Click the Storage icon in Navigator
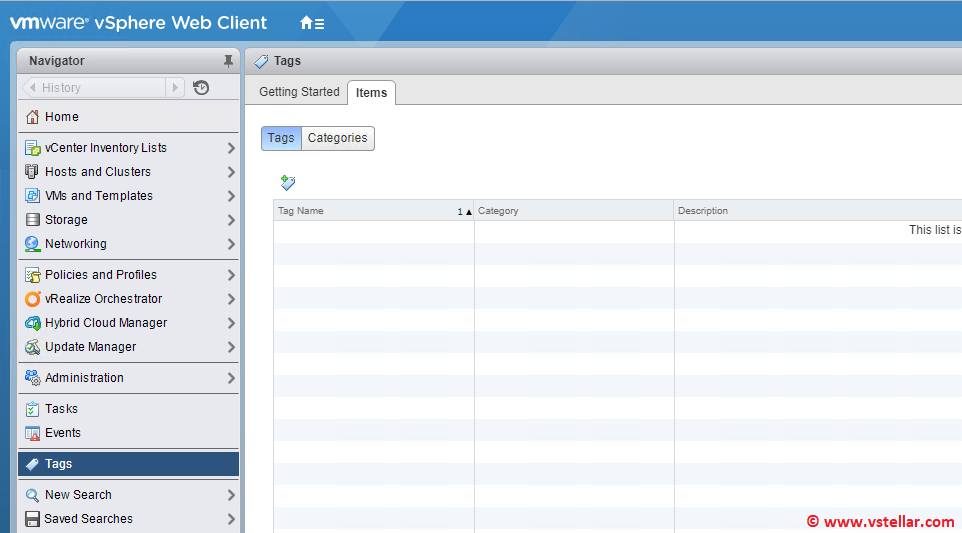962x533 pixels. tap(33, 220)
